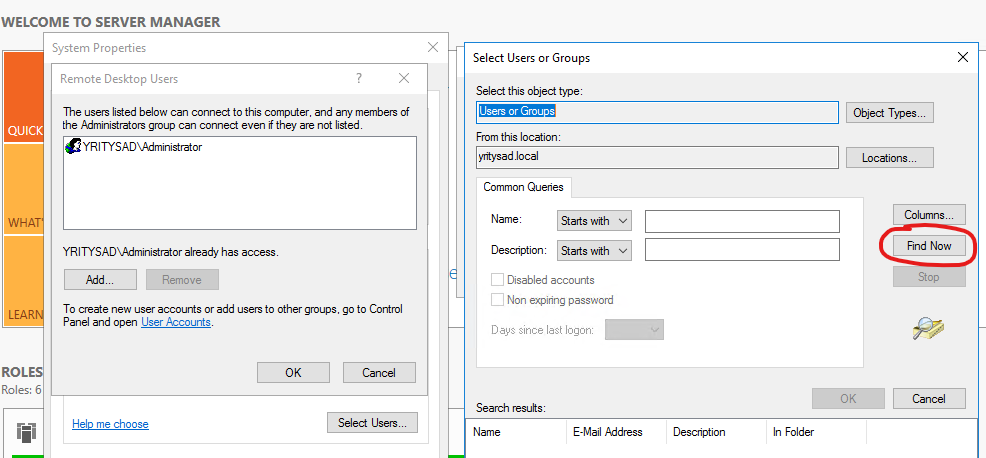The width and height of the screenshot is (986, 458).
Task: Click the server roles icon
Action: point(26,432)
